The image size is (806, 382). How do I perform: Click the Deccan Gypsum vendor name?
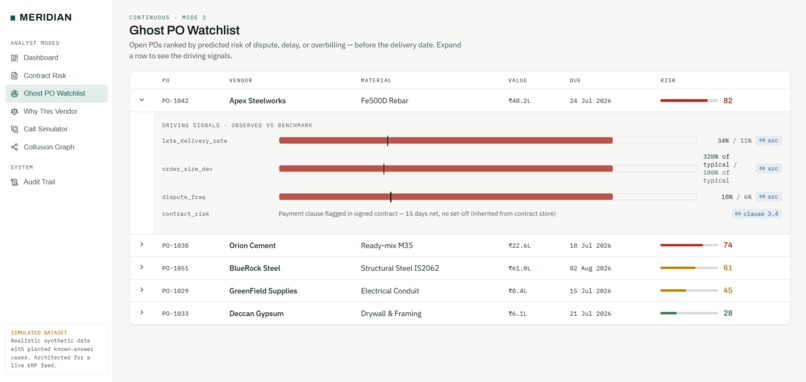(256, 313)
